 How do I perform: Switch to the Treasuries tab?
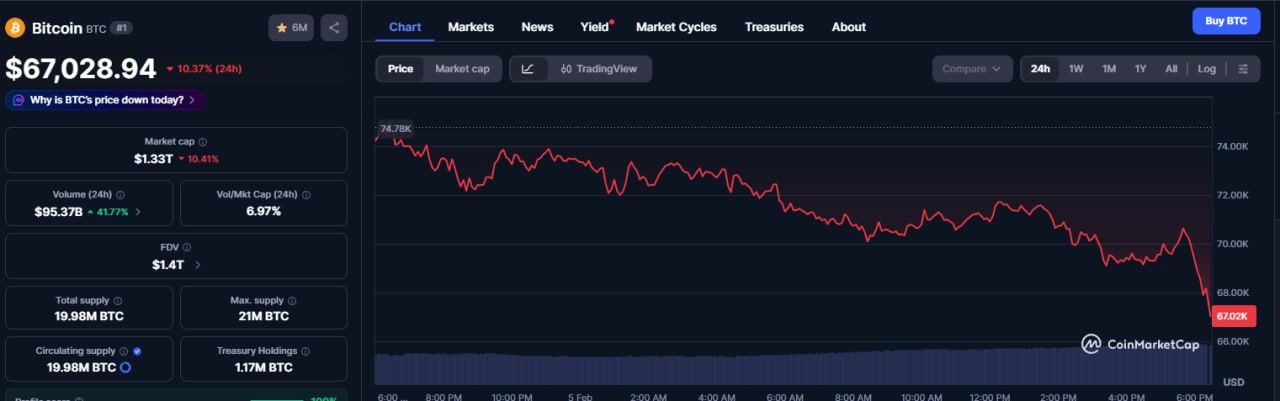pos(774,27)
